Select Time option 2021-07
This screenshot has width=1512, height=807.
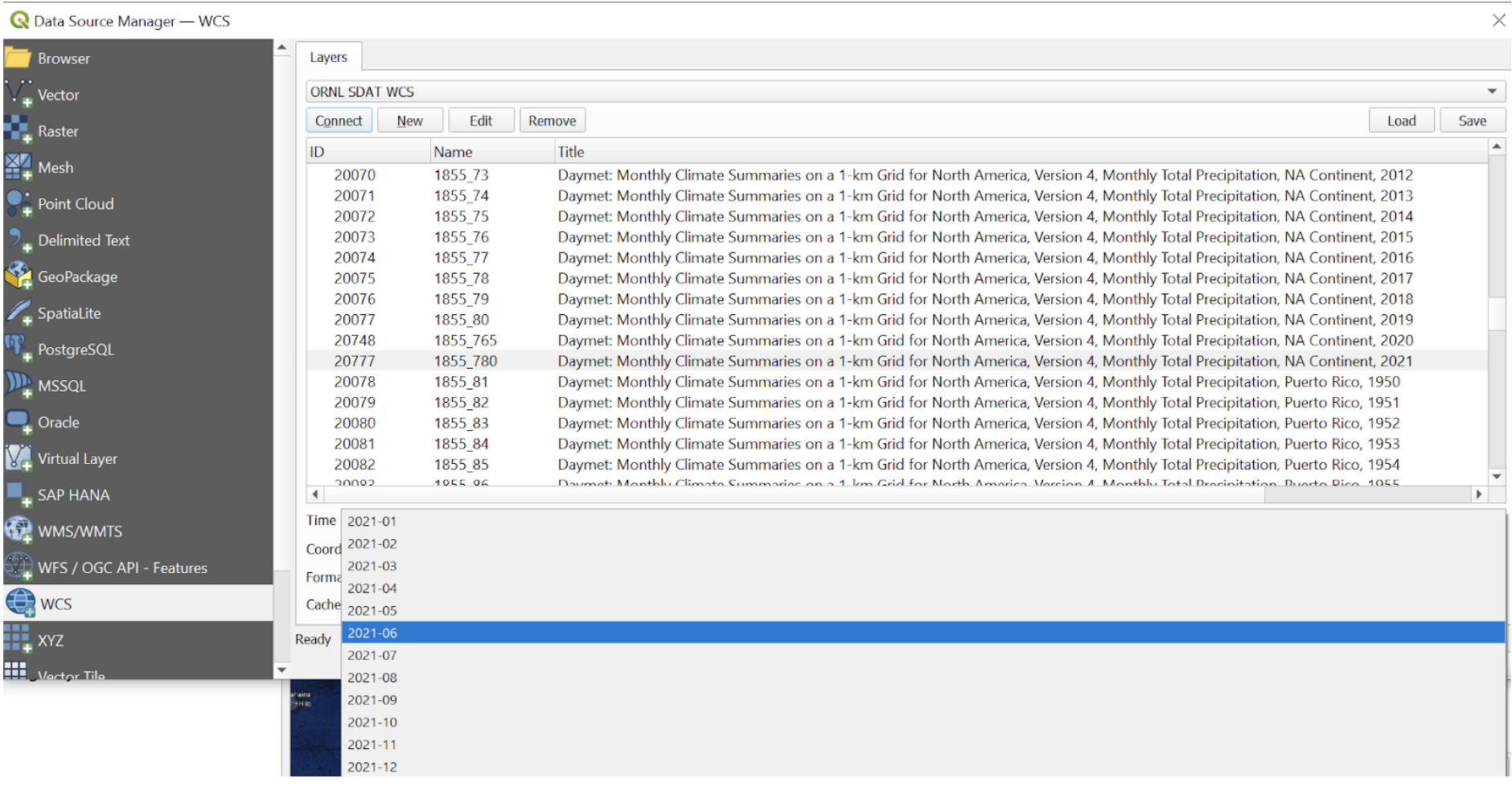[922, 655]
